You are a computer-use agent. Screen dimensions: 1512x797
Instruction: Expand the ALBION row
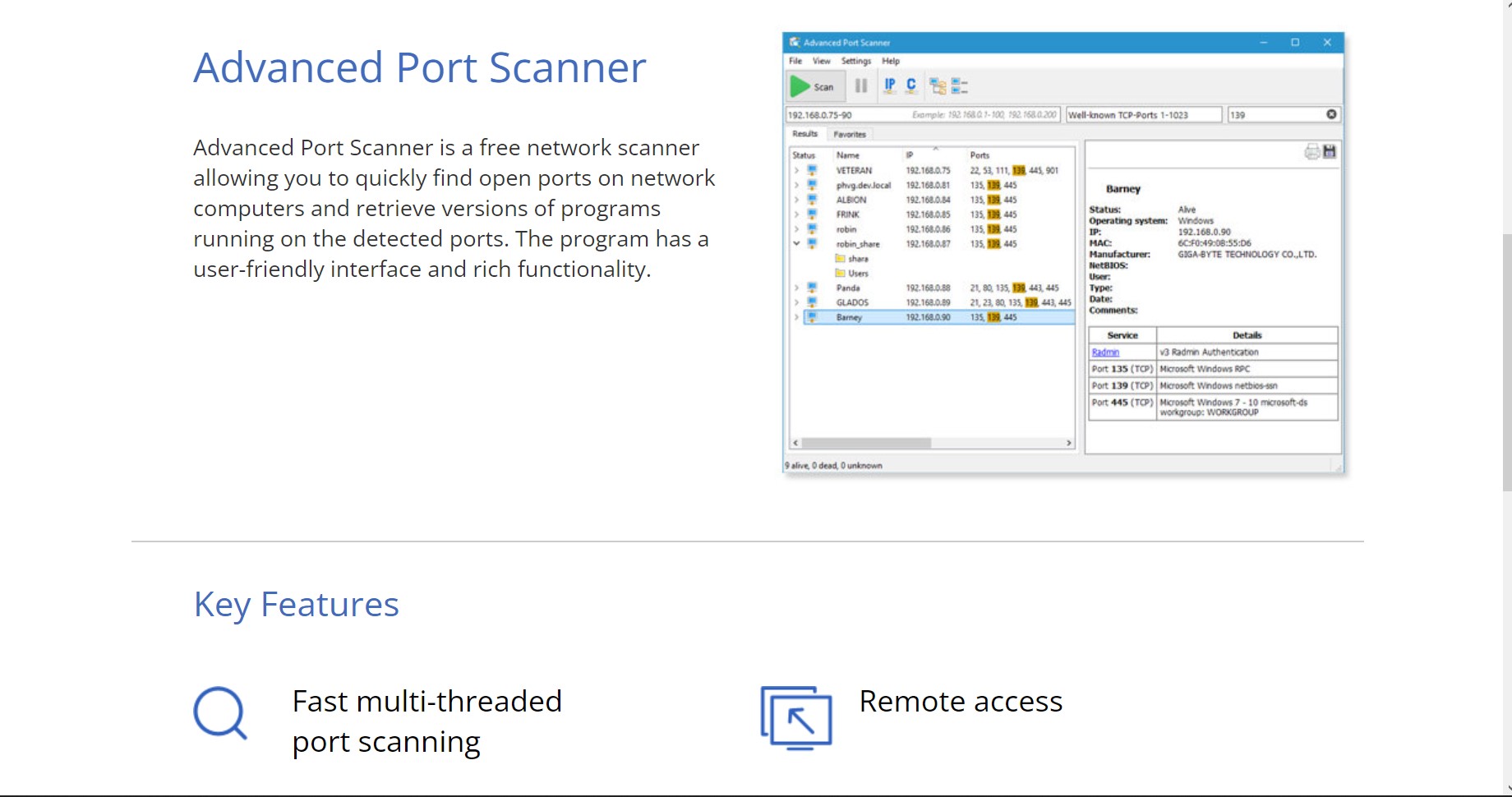[x=796, y=200]
